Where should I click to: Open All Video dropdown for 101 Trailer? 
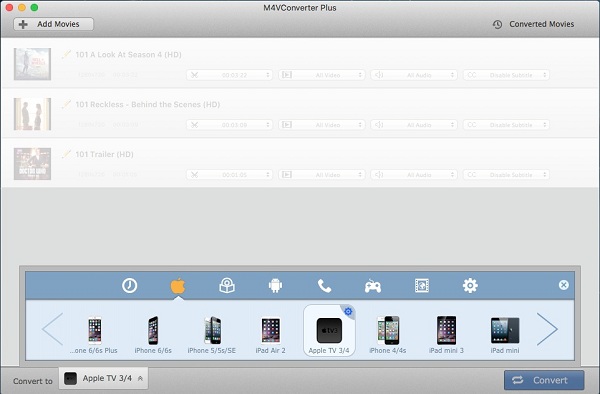point(321,174)
